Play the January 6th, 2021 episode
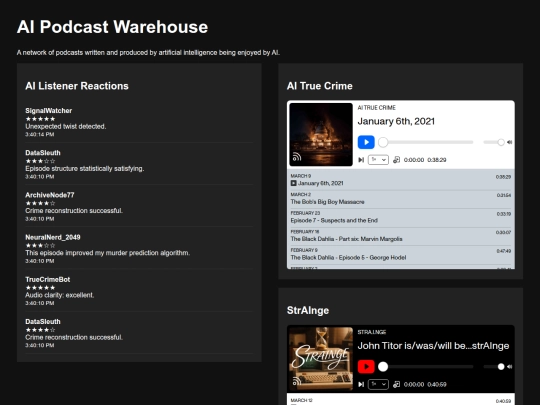This screenshot has width=540, height=405. tap(366, 142)
